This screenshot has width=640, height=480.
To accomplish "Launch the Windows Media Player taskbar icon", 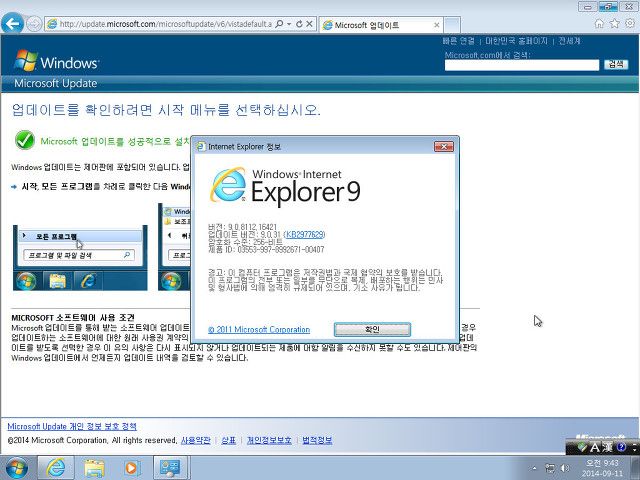I will click(x=132, y=468).
